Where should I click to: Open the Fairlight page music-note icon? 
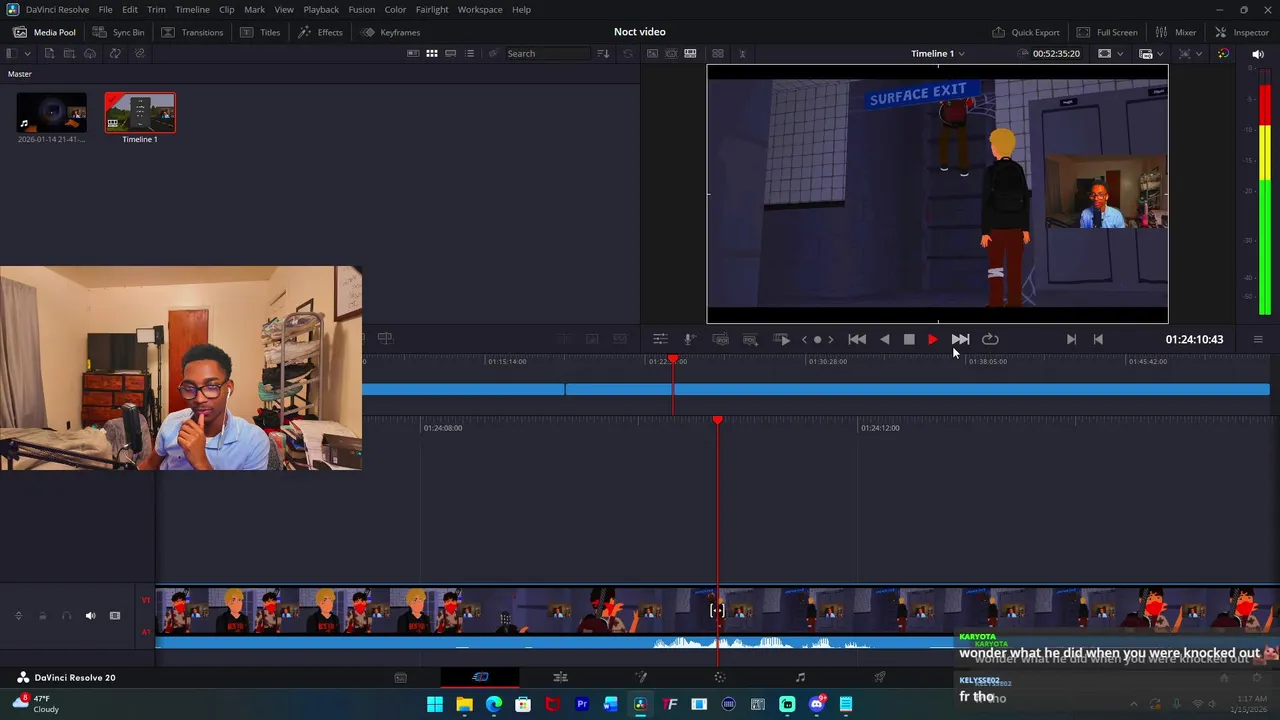[800, 677]
